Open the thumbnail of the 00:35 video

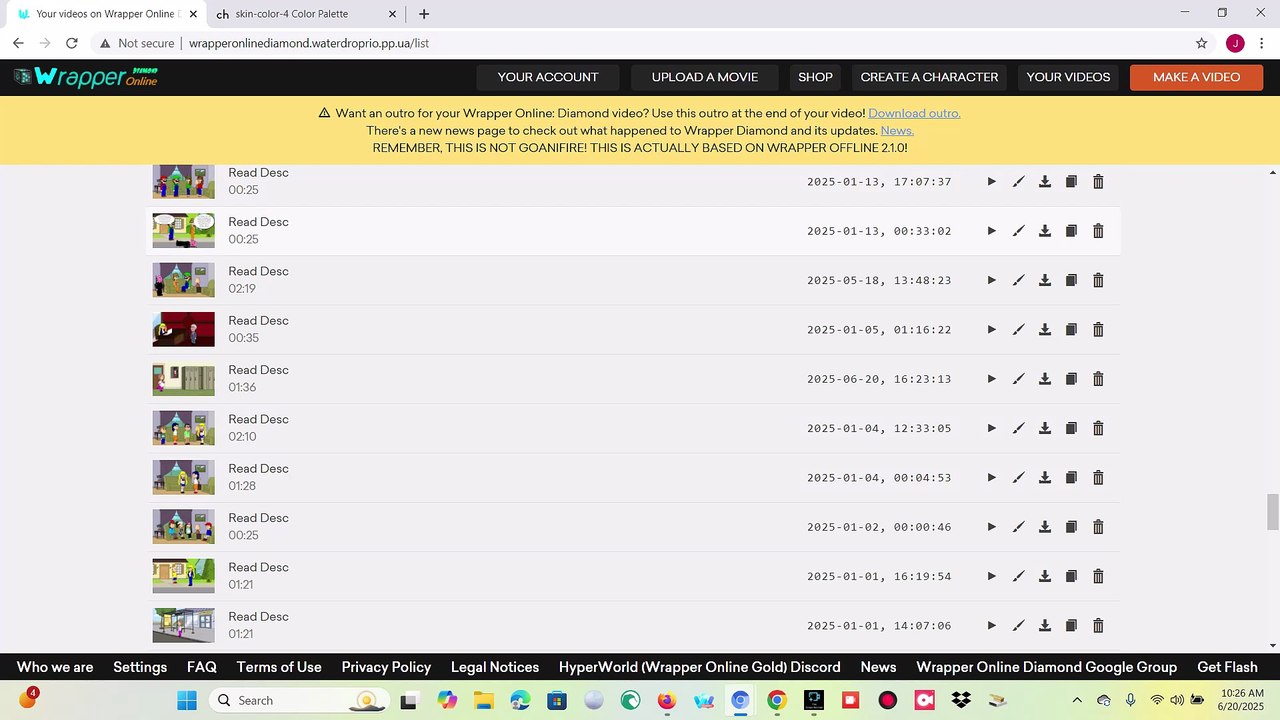[x=183, y=330]
